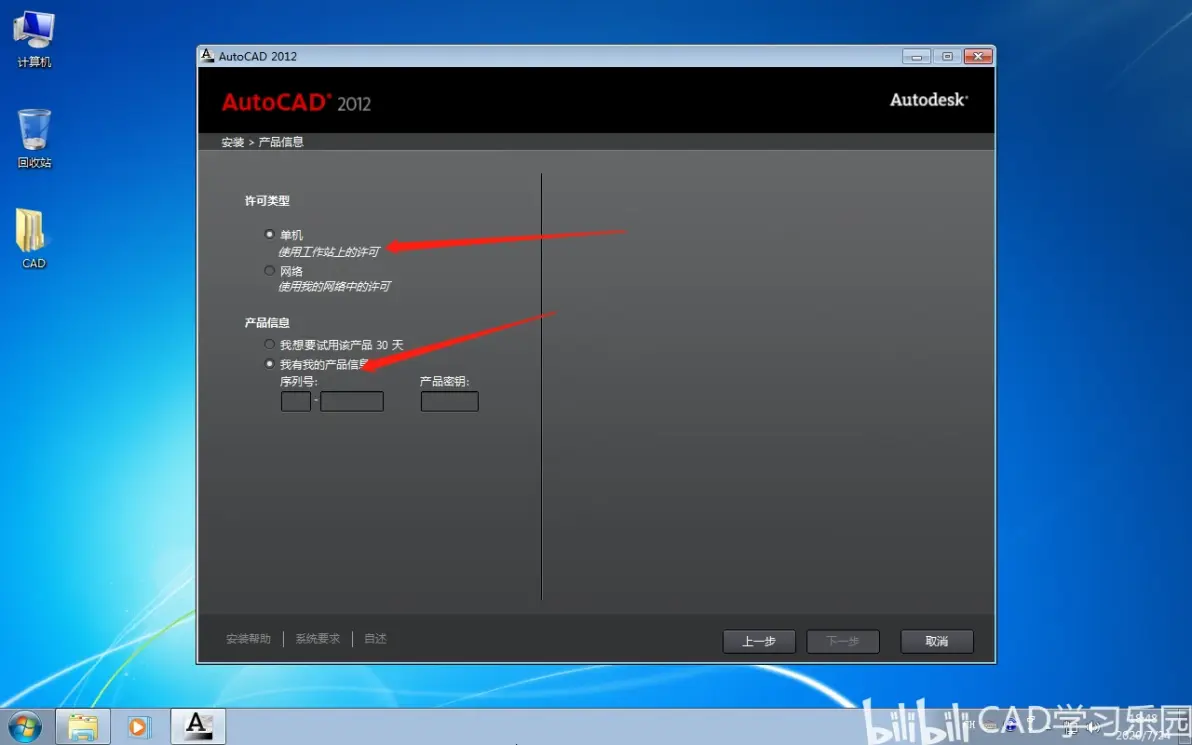Image resolution: width=1192 pixels, height=745 pixels.
Task: Open the 计算机 desktop icon
Action: (x=34, y=40)
